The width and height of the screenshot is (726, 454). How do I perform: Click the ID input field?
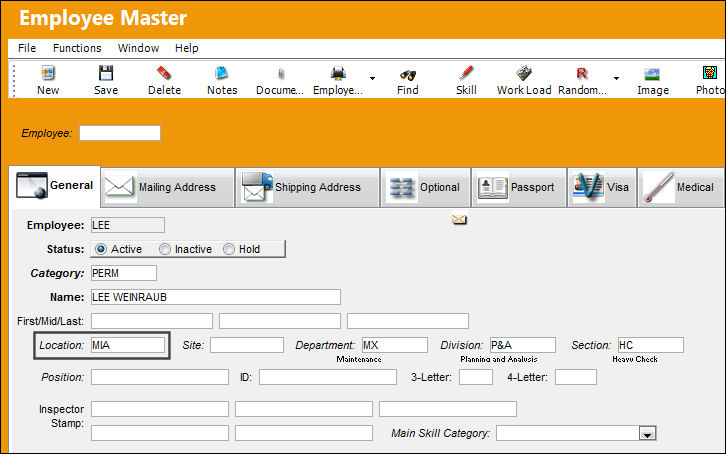click(328, 377)
